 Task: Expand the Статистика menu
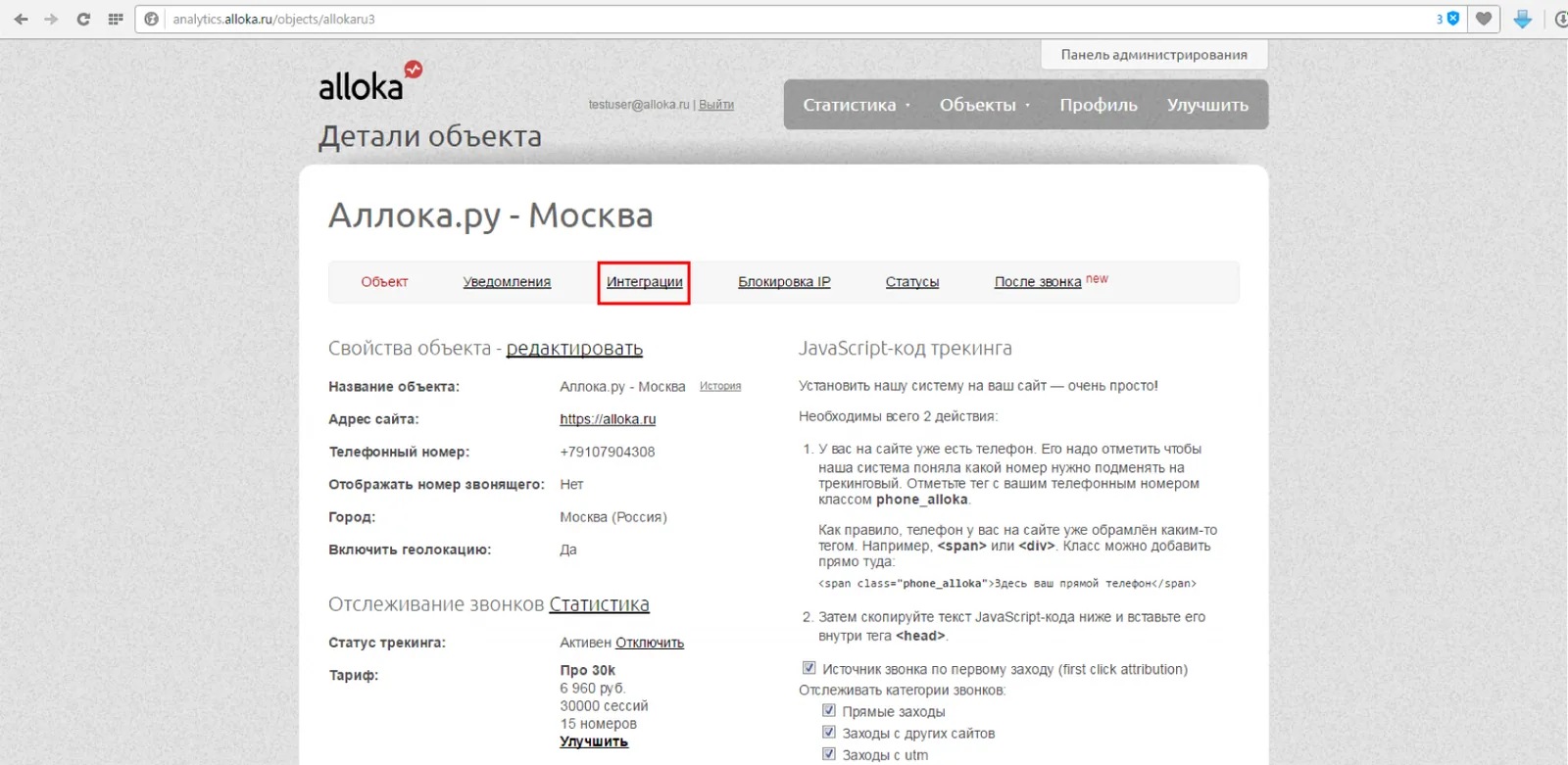[x=856, y=105]
